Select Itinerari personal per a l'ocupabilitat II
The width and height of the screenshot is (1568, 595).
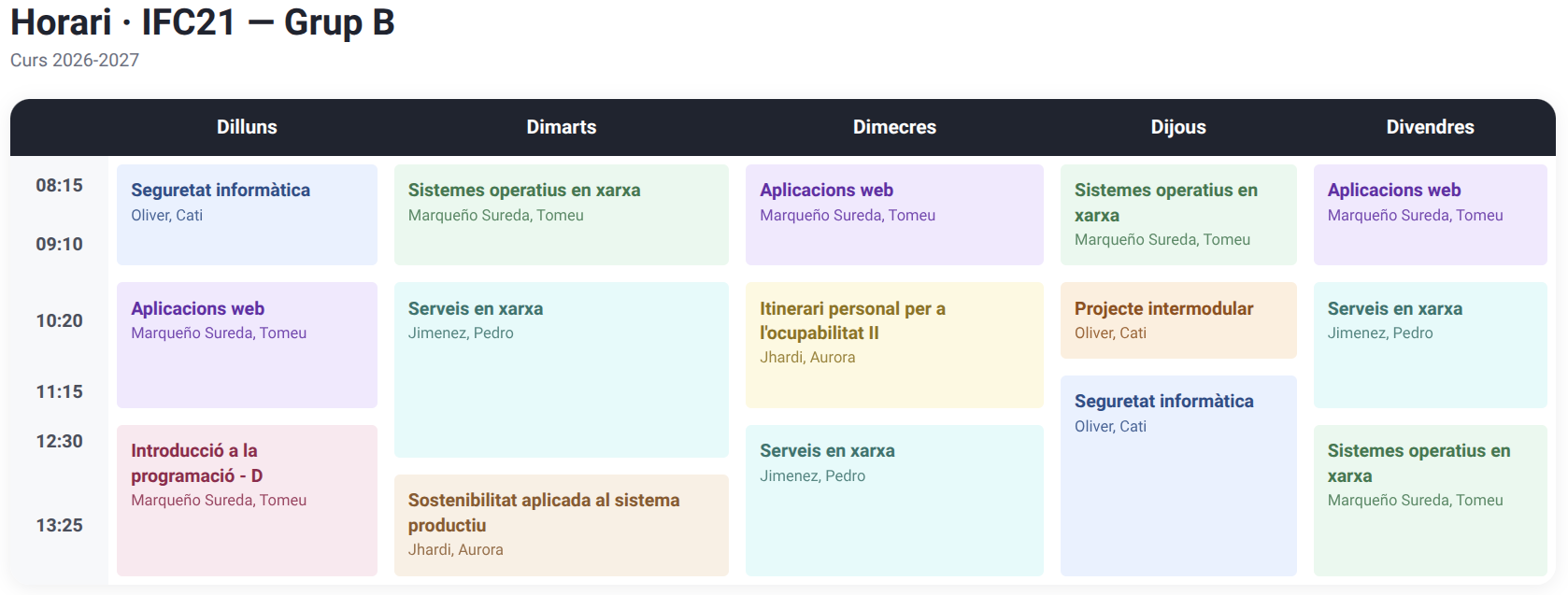pos(894,345)
